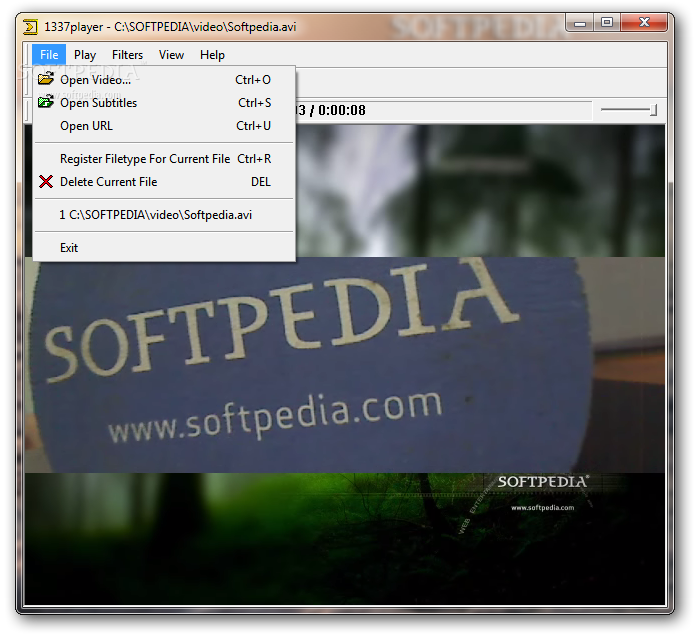Click the red X delete icon

pyautogui.click(x=46, y=182)
